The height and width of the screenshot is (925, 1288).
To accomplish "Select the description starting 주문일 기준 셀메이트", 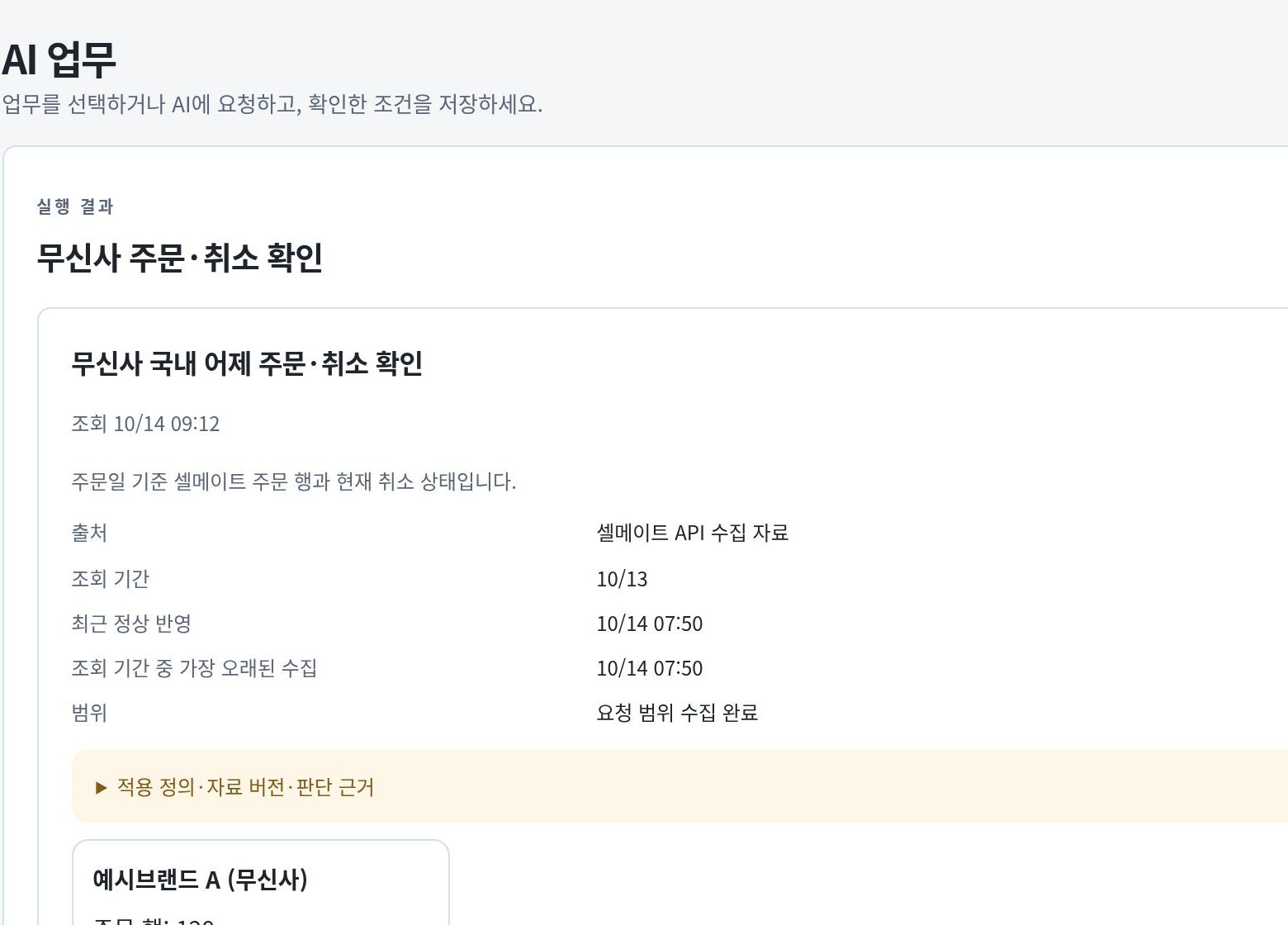I will pos(294,481).
